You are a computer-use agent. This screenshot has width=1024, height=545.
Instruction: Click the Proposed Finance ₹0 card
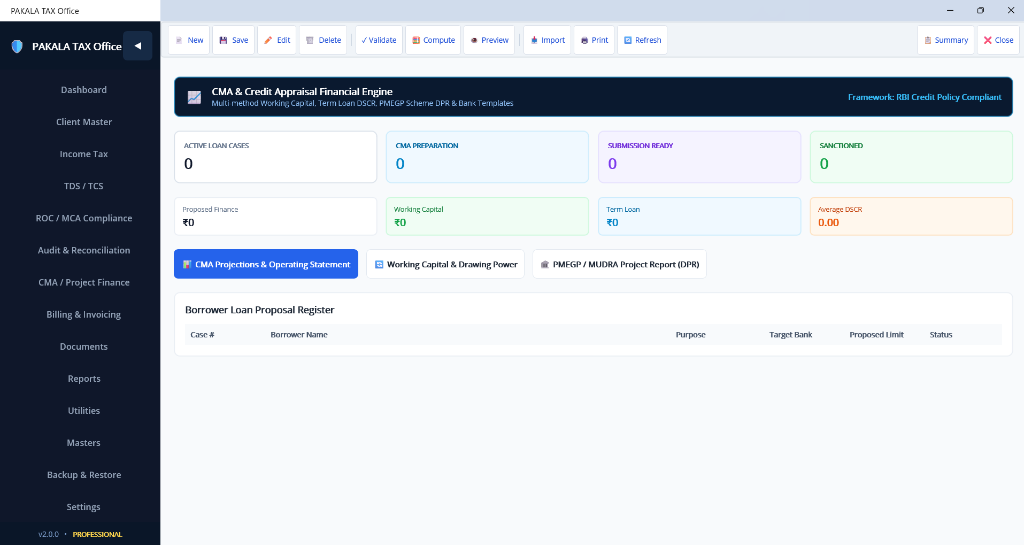pyautogui.click(x=276, y=216)
